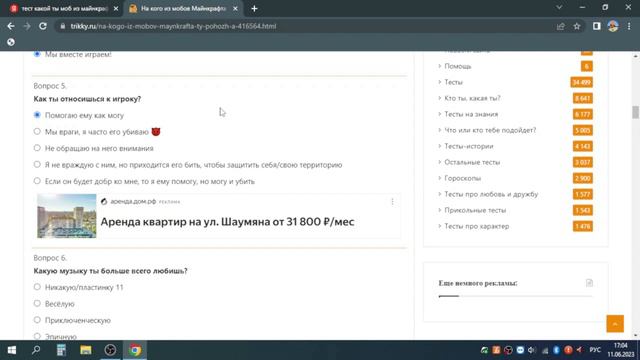Open 'Помощь' category link
The height and width of the screenshot is (360, 640).
458,66
